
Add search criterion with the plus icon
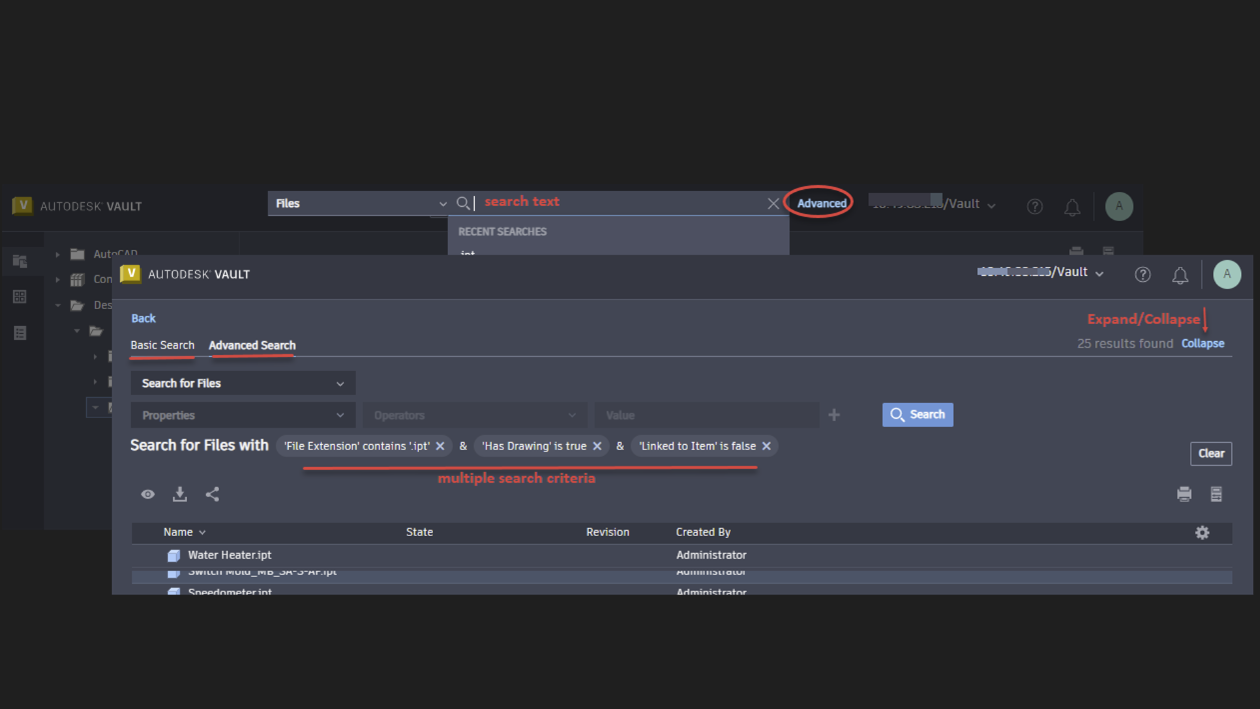834,415
